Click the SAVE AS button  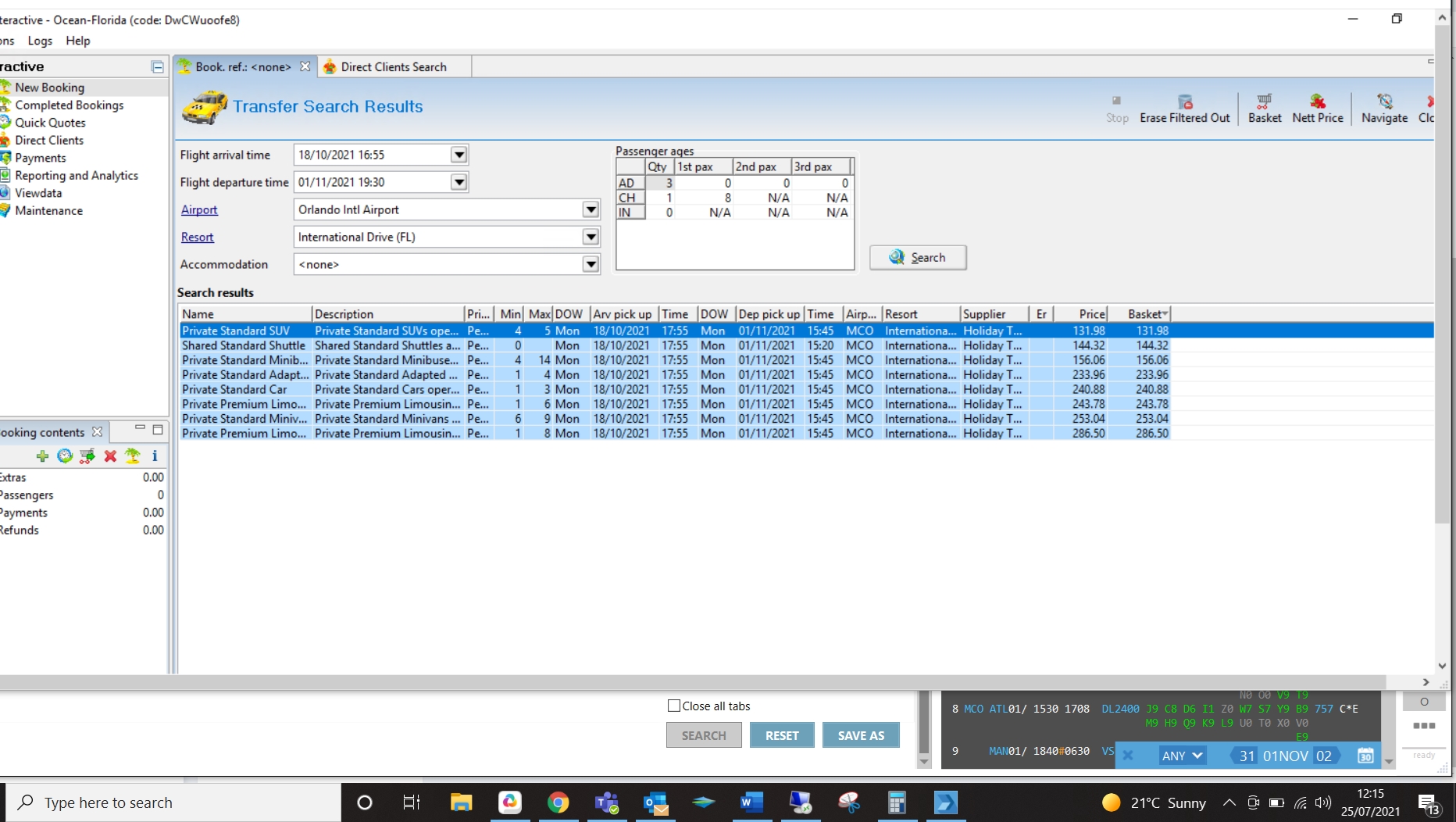click(x=861, y=735)
